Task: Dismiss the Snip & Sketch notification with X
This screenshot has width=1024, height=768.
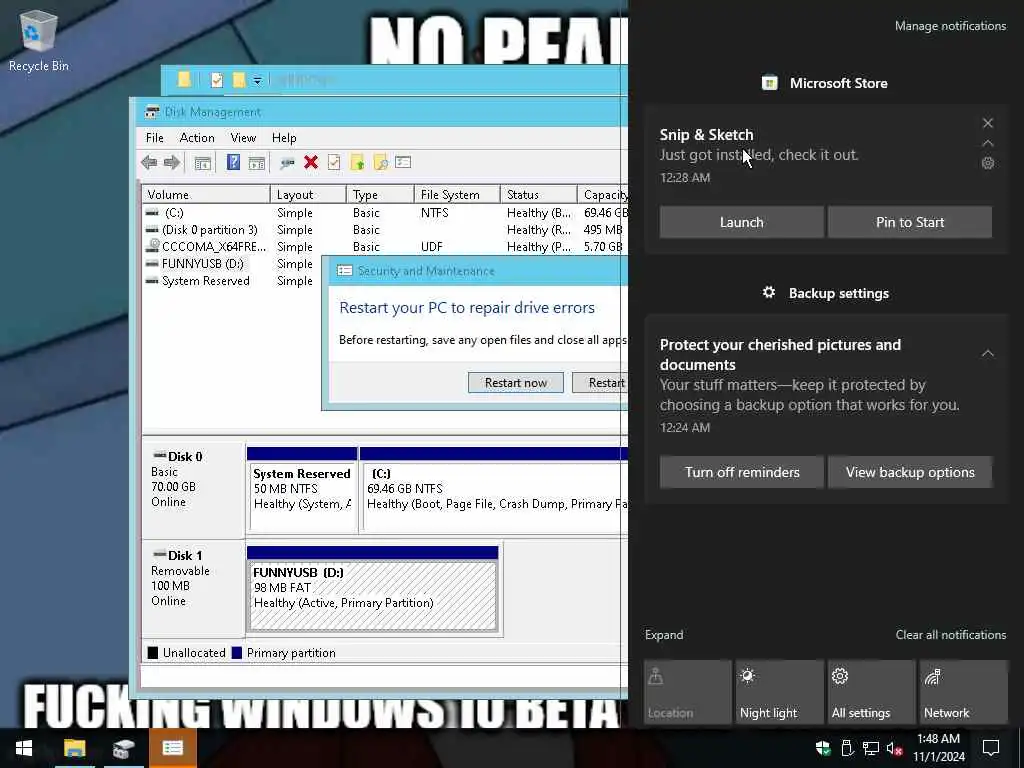Action: (987, 123)
